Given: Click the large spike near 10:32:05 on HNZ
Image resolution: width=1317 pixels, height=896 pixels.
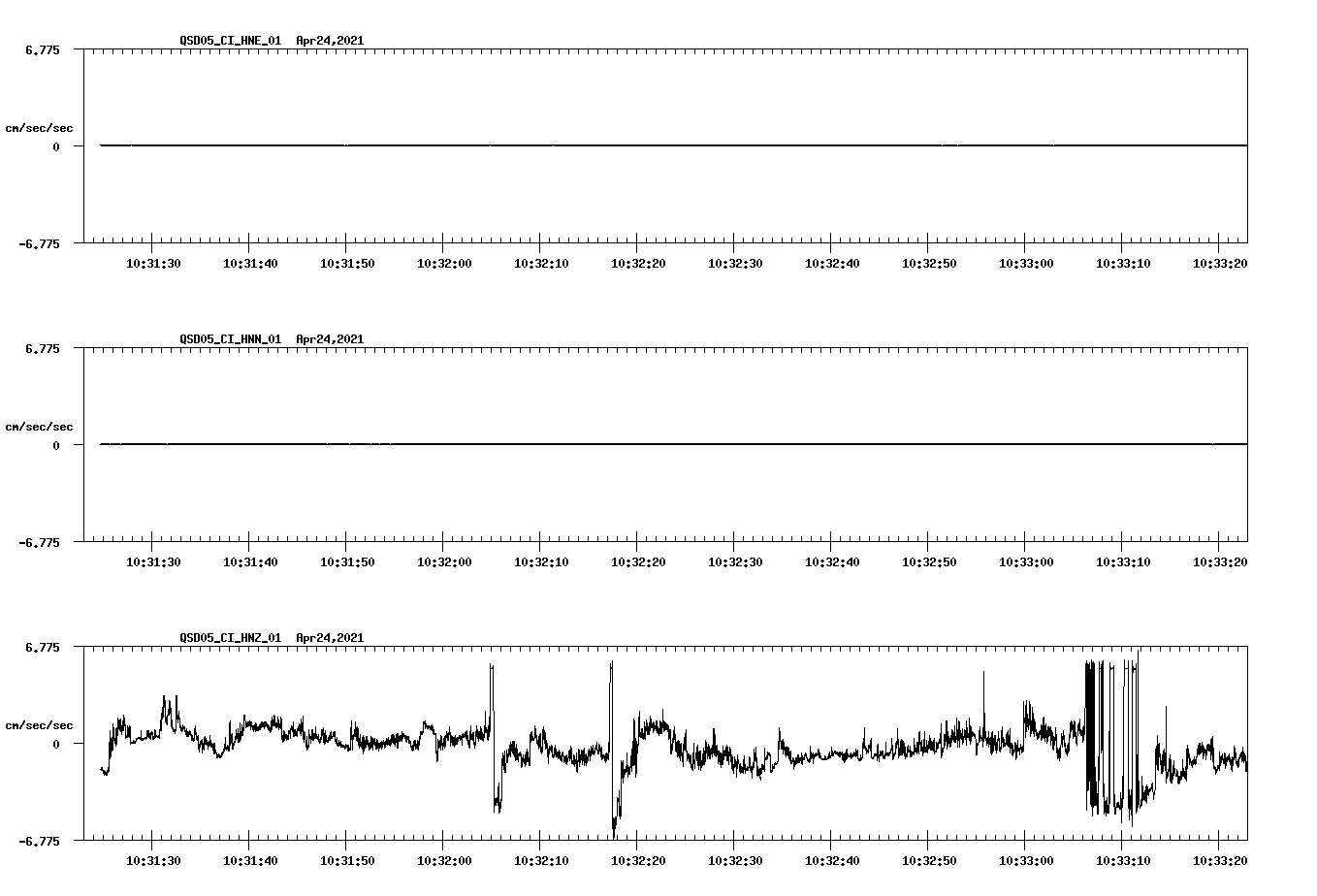Looking at the screenshot, I should coord(493,669).
